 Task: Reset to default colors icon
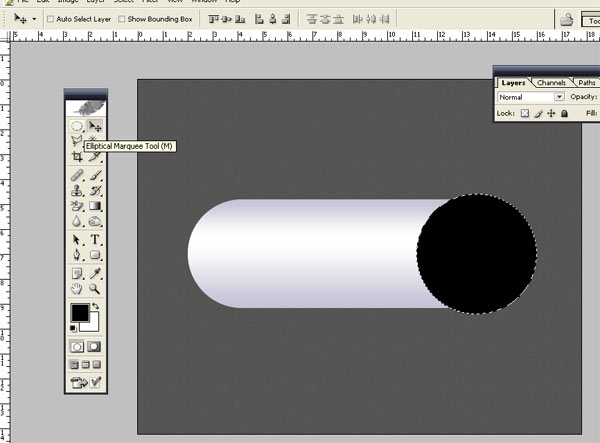click(x=73, y=328)
